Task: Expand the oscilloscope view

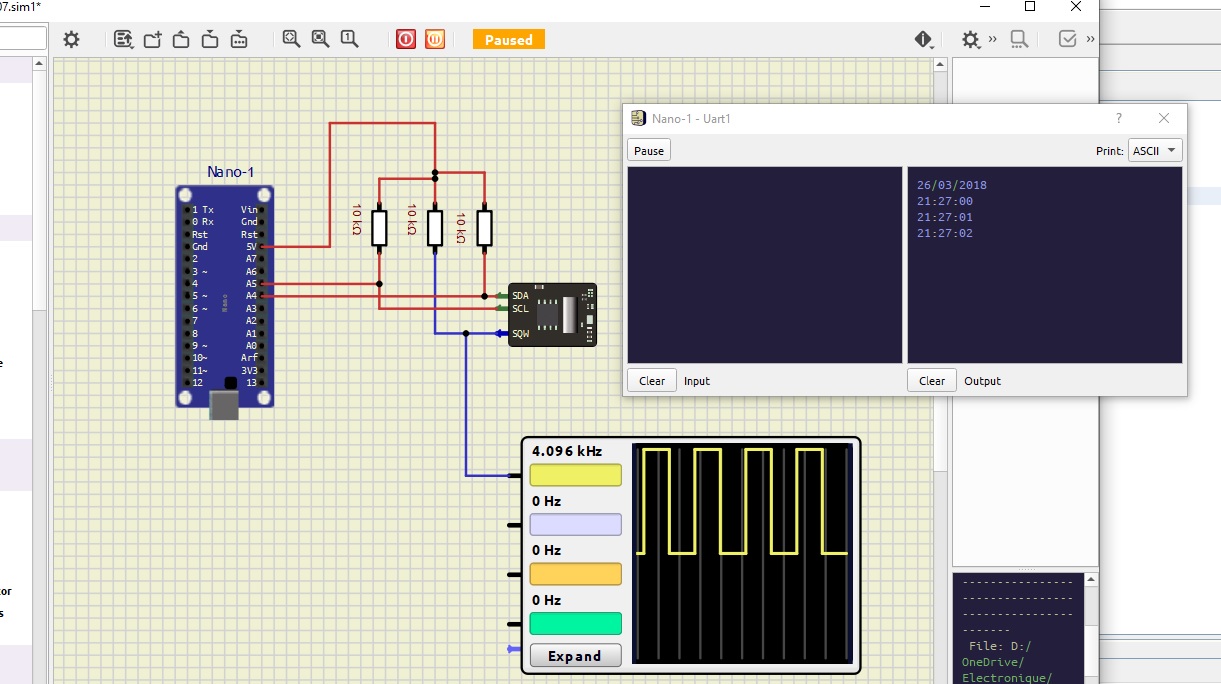Action: 575,656
